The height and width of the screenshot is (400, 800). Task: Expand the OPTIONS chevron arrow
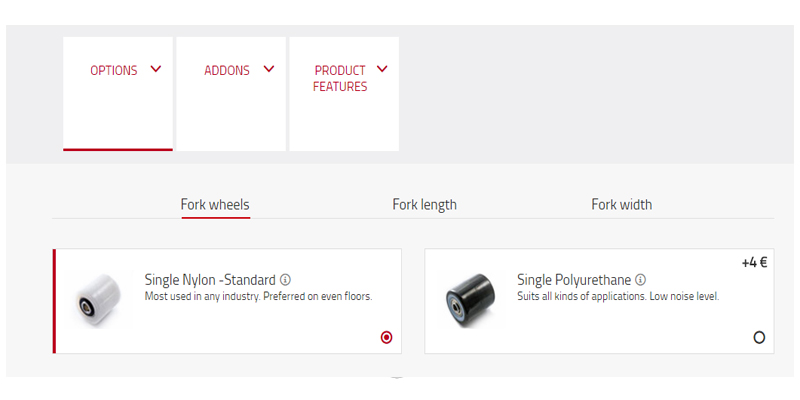click(x=155, y=69)
